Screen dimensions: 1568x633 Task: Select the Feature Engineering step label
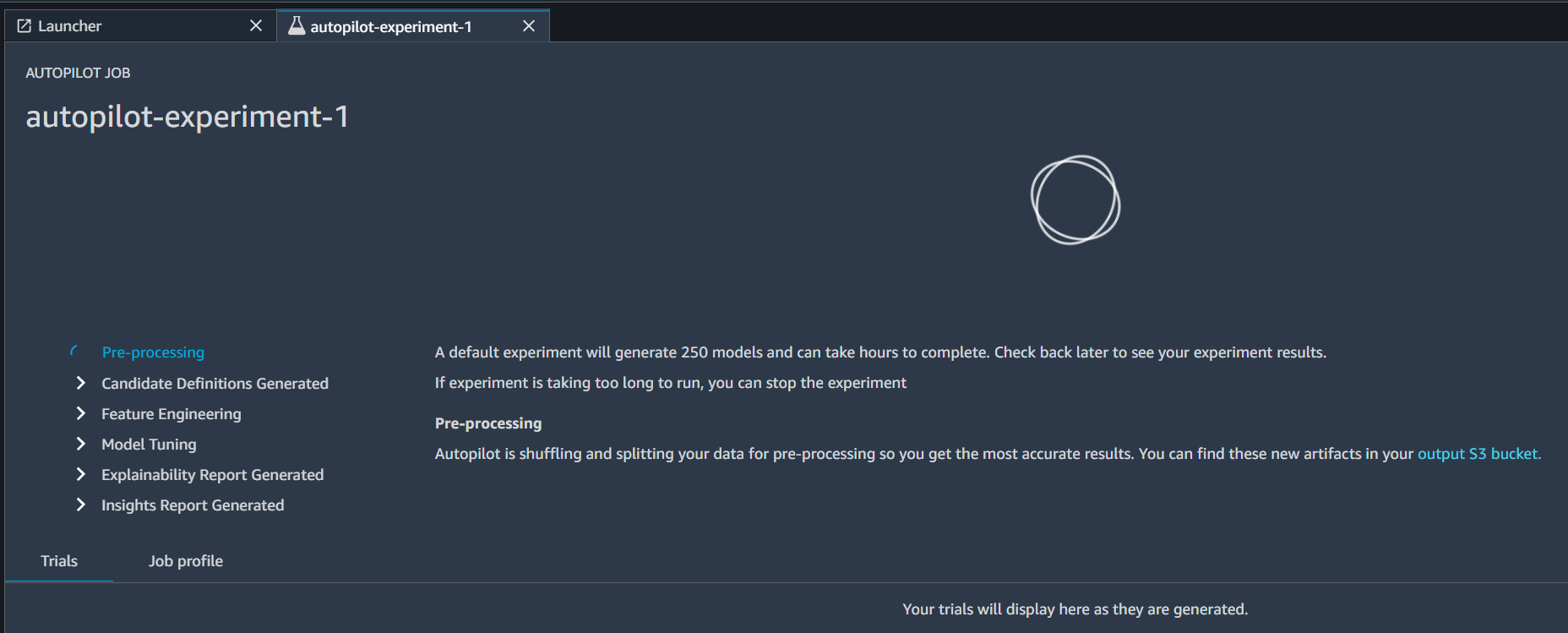171,414
